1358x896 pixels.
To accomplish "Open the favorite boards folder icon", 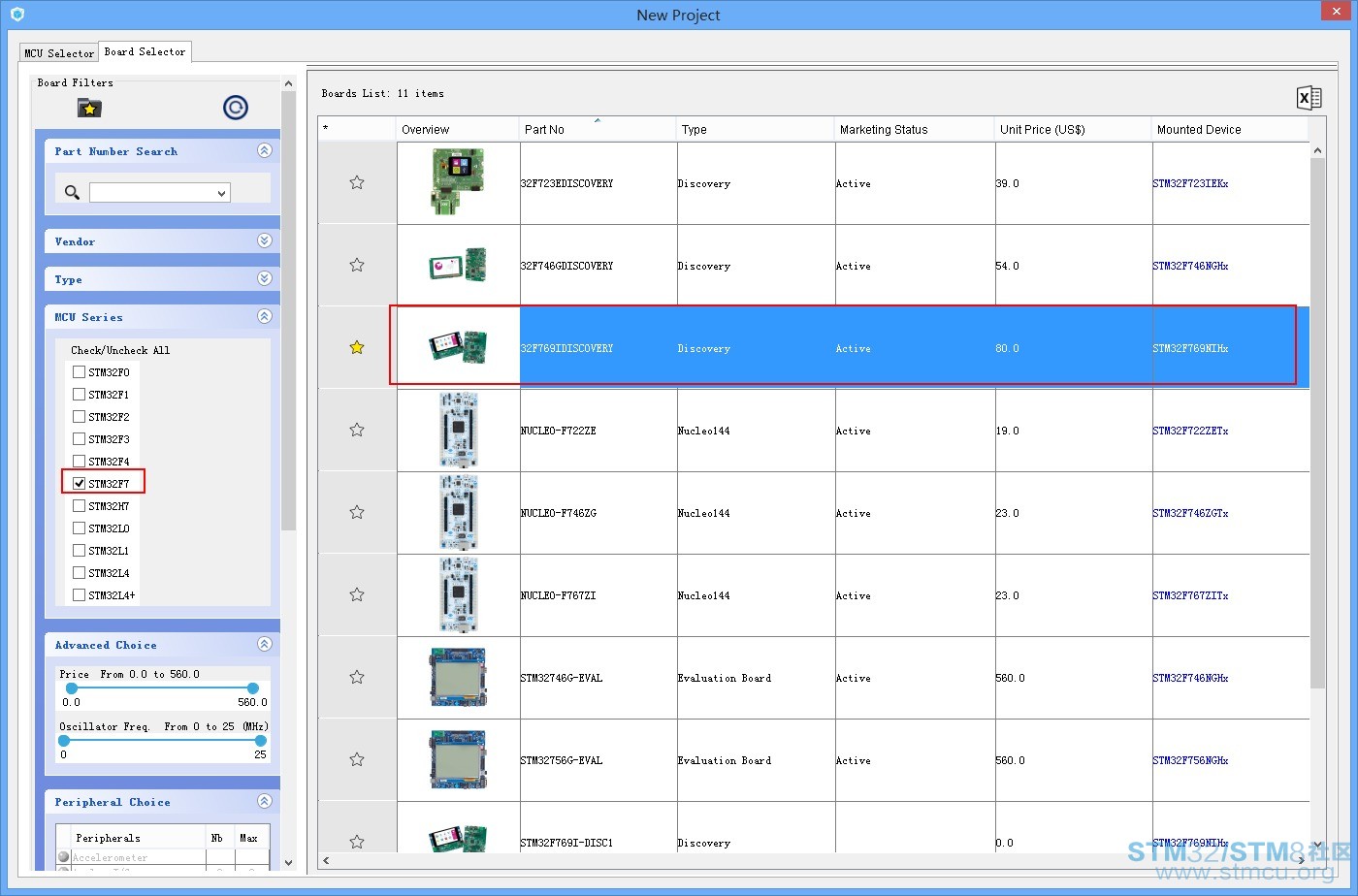I will click(x=89, y=108).
